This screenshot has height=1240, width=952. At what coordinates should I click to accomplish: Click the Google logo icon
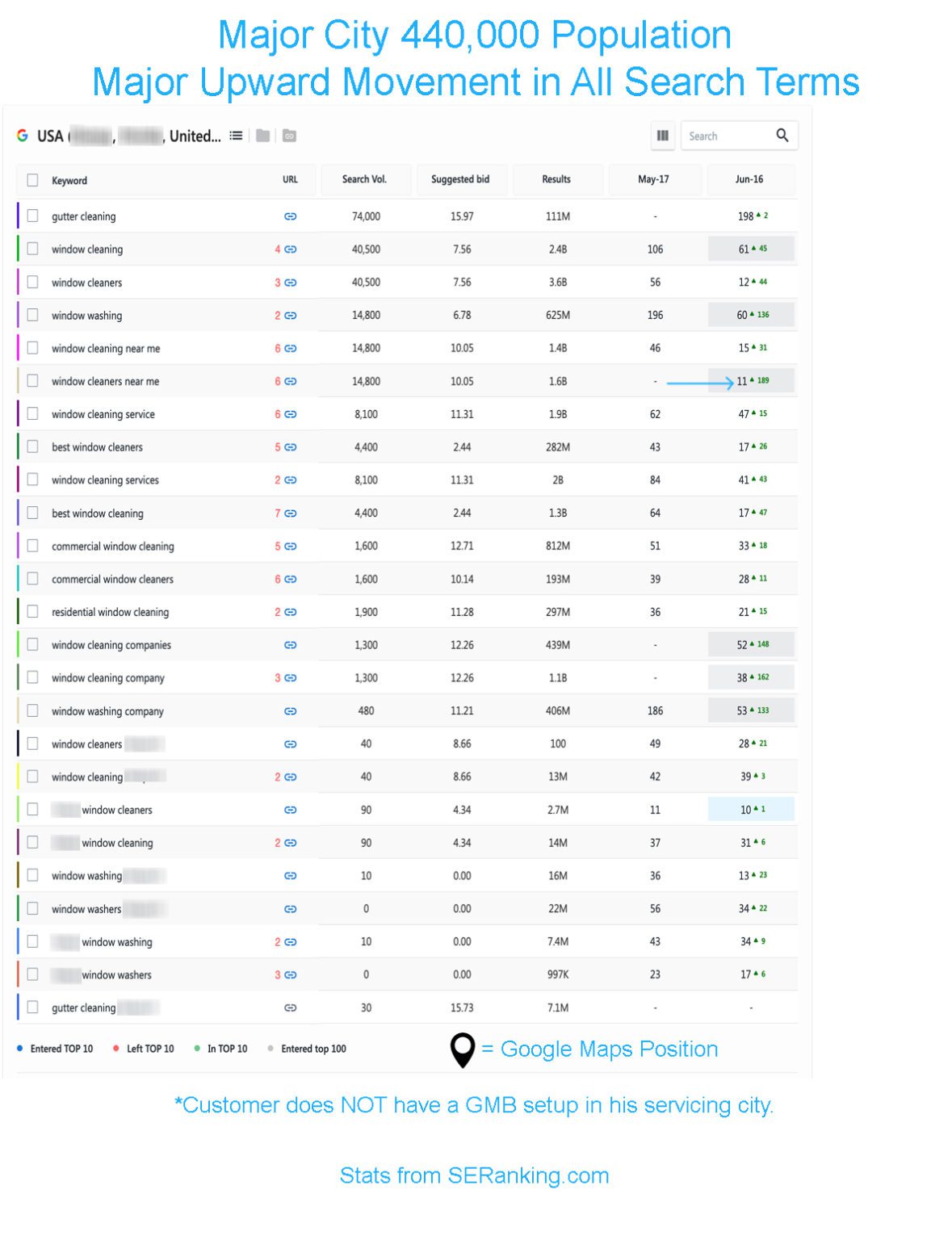pos(23,136)
